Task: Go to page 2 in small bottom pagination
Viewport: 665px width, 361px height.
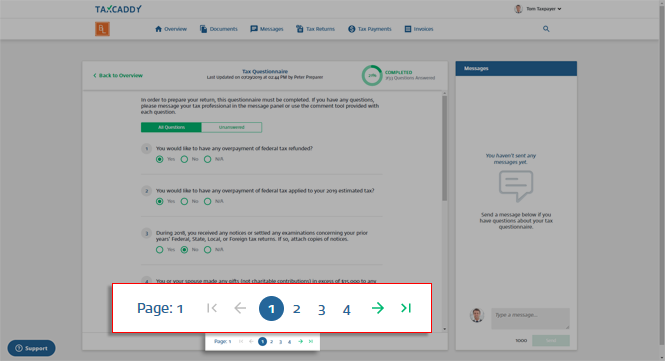Action: 271,341
